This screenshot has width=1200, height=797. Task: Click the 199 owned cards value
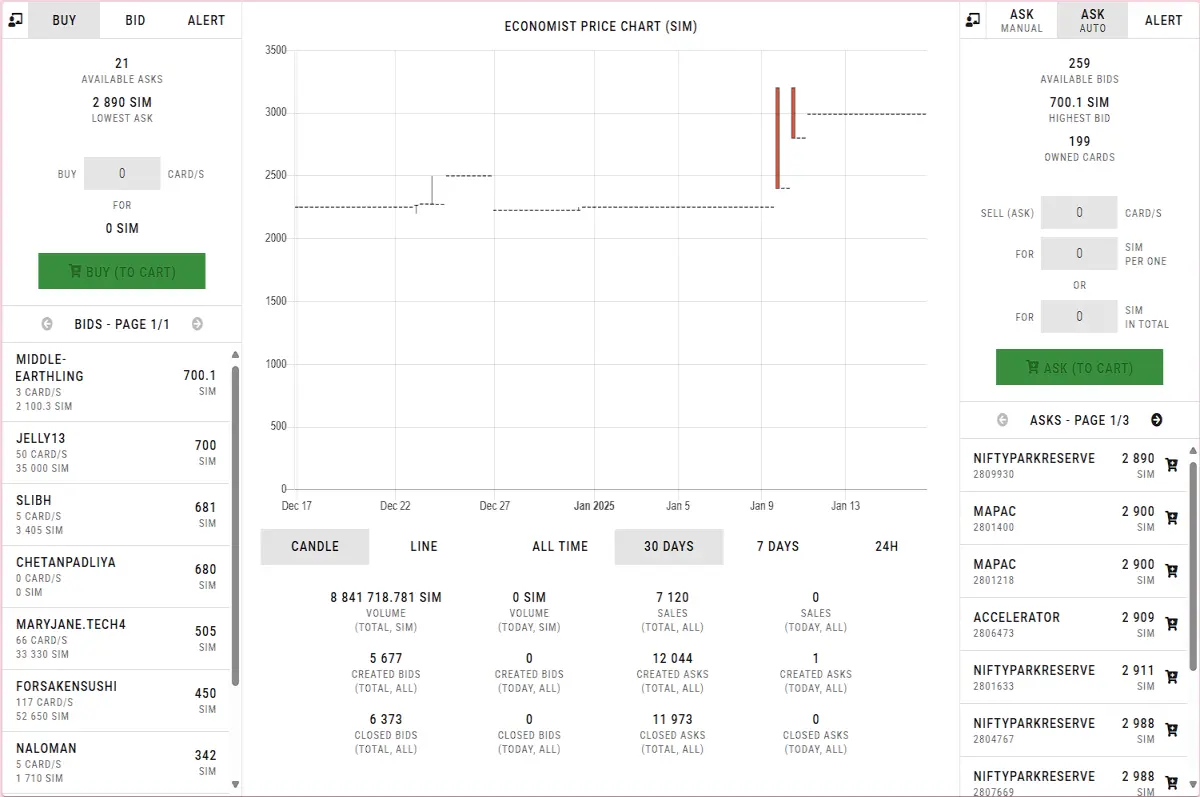click(1079, 141)
